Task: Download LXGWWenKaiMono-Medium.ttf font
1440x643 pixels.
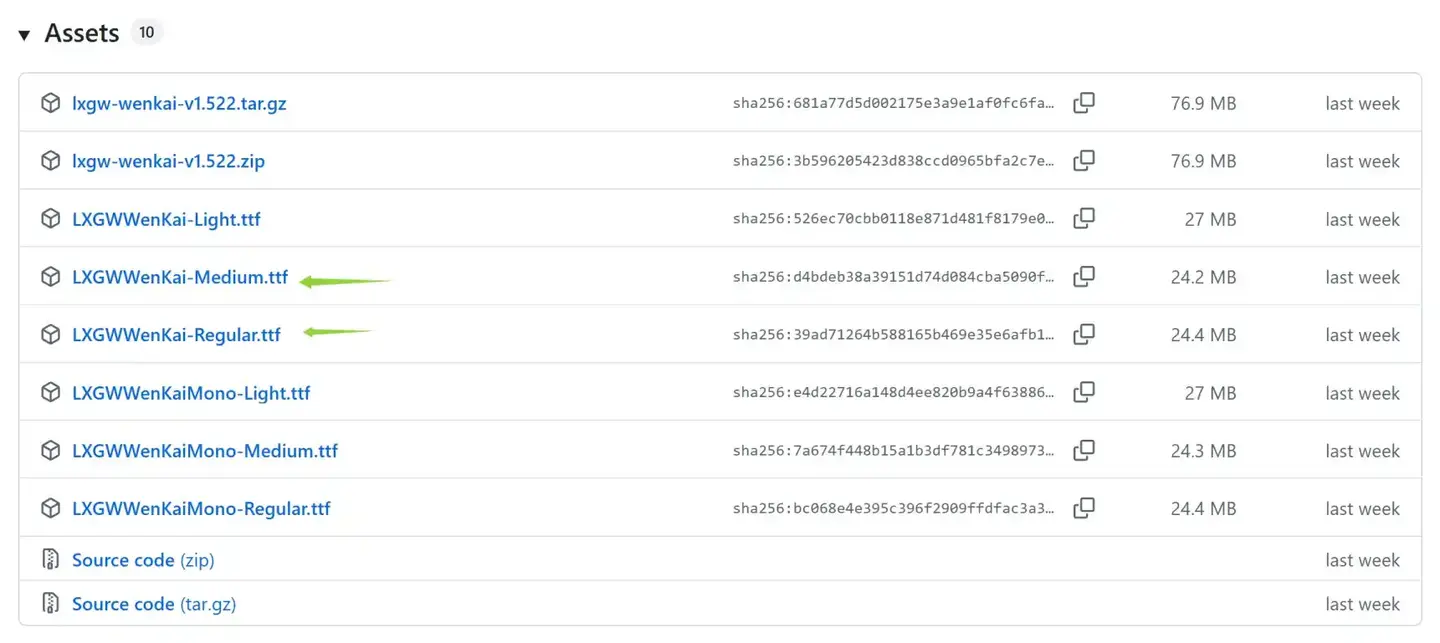Action: click(205, 451)
